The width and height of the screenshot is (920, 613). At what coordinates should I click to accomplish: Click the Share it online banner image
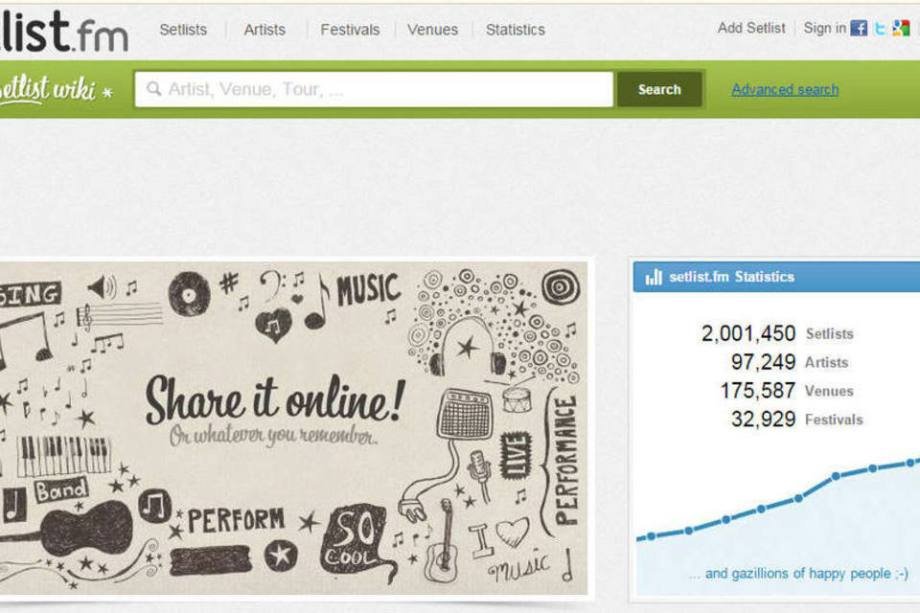[293, 428]
